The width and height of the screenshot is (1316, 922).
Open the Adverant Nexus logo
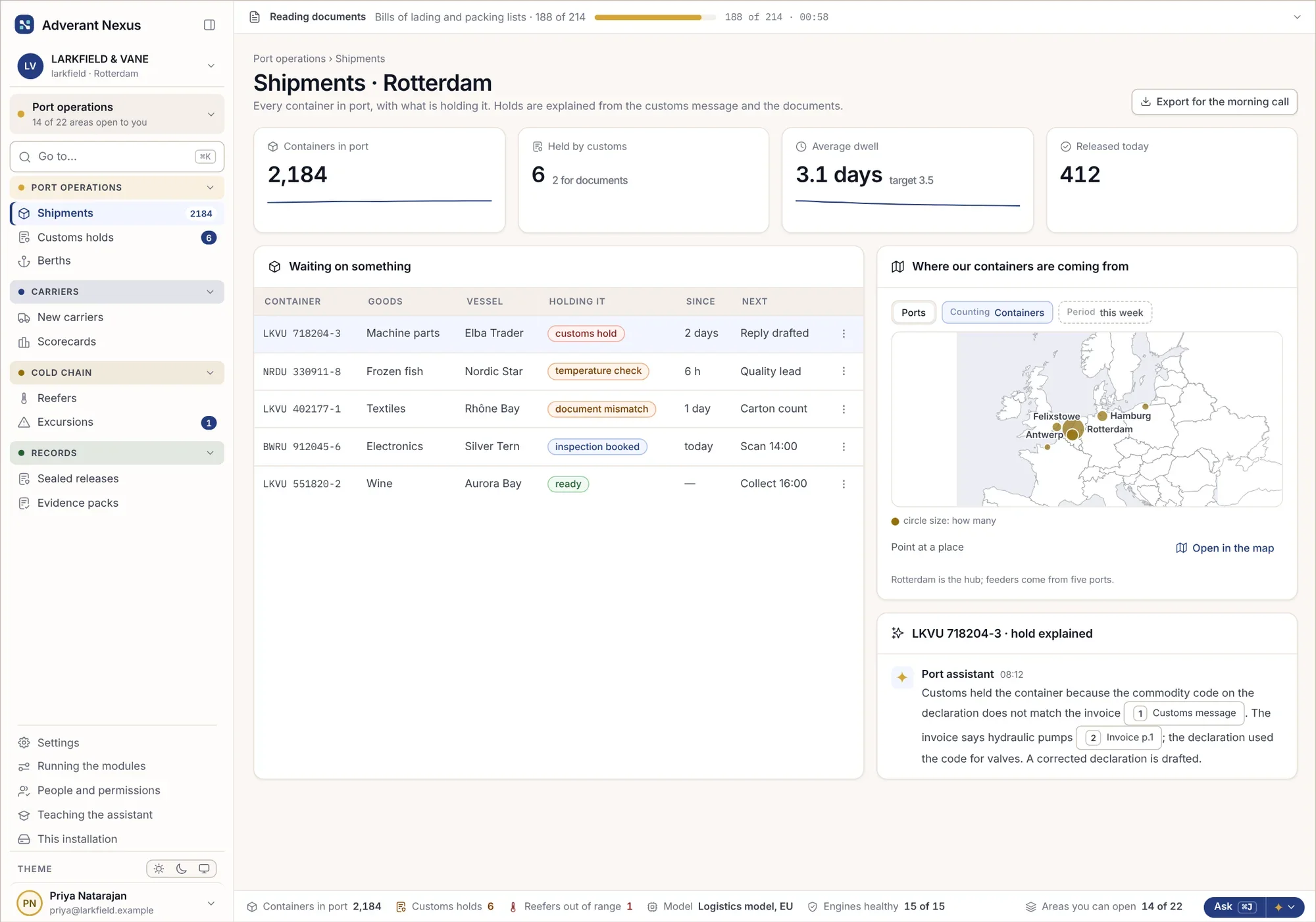click(24, 25)
